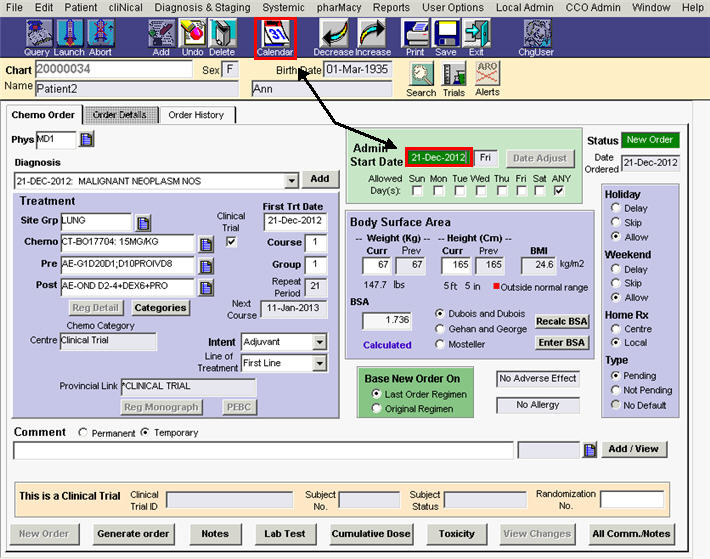Screen dimensions: 710x559
Task: Check the Sun allowed day box
Action: [417, 191]
